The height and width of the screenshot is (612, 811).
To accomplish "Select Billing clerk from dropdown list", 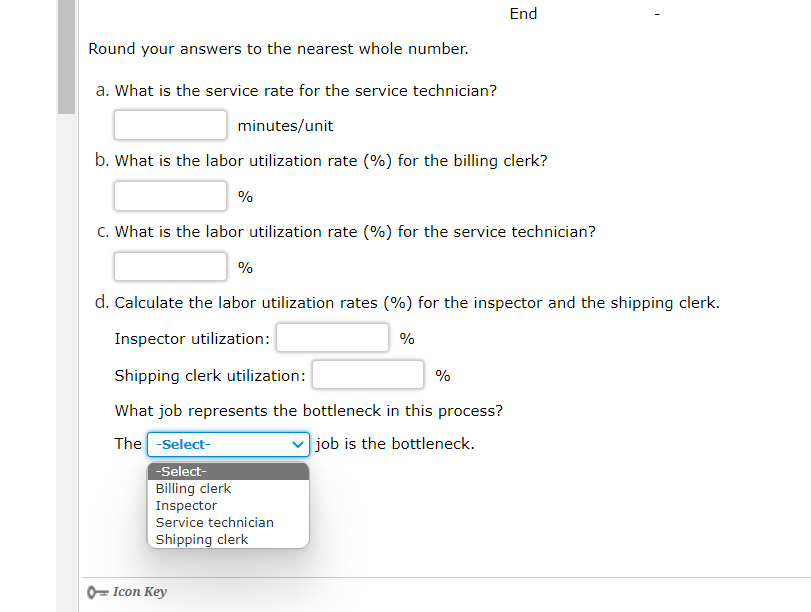I will point(193,489).
